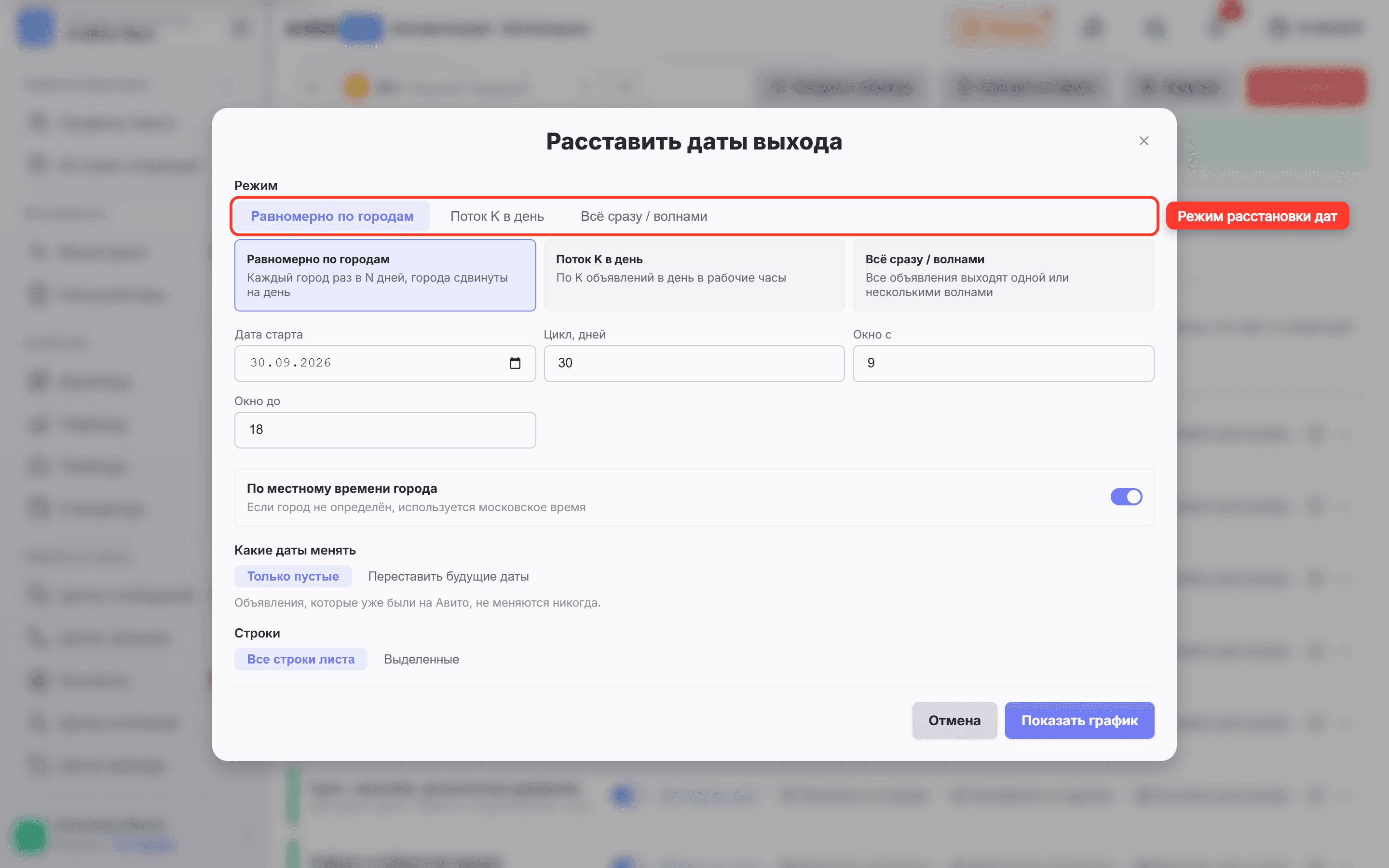Click the Окно до input field

[x=385, y=430]
